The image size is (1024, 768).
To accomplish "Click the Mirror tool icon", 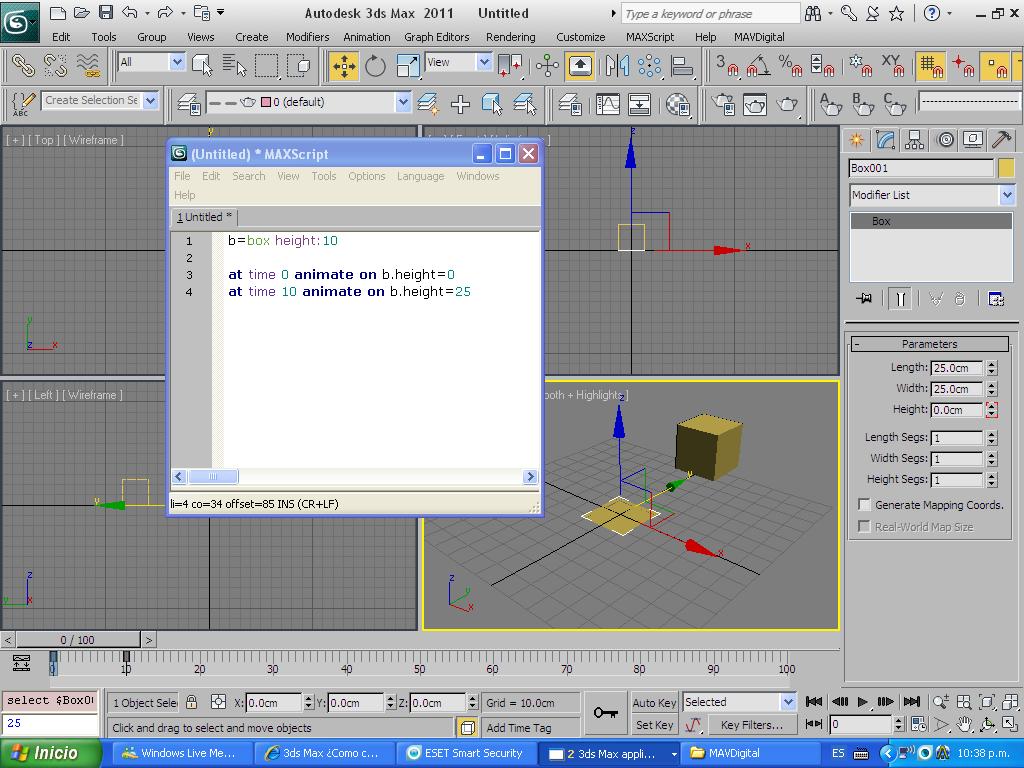I will tap(617, 65).
